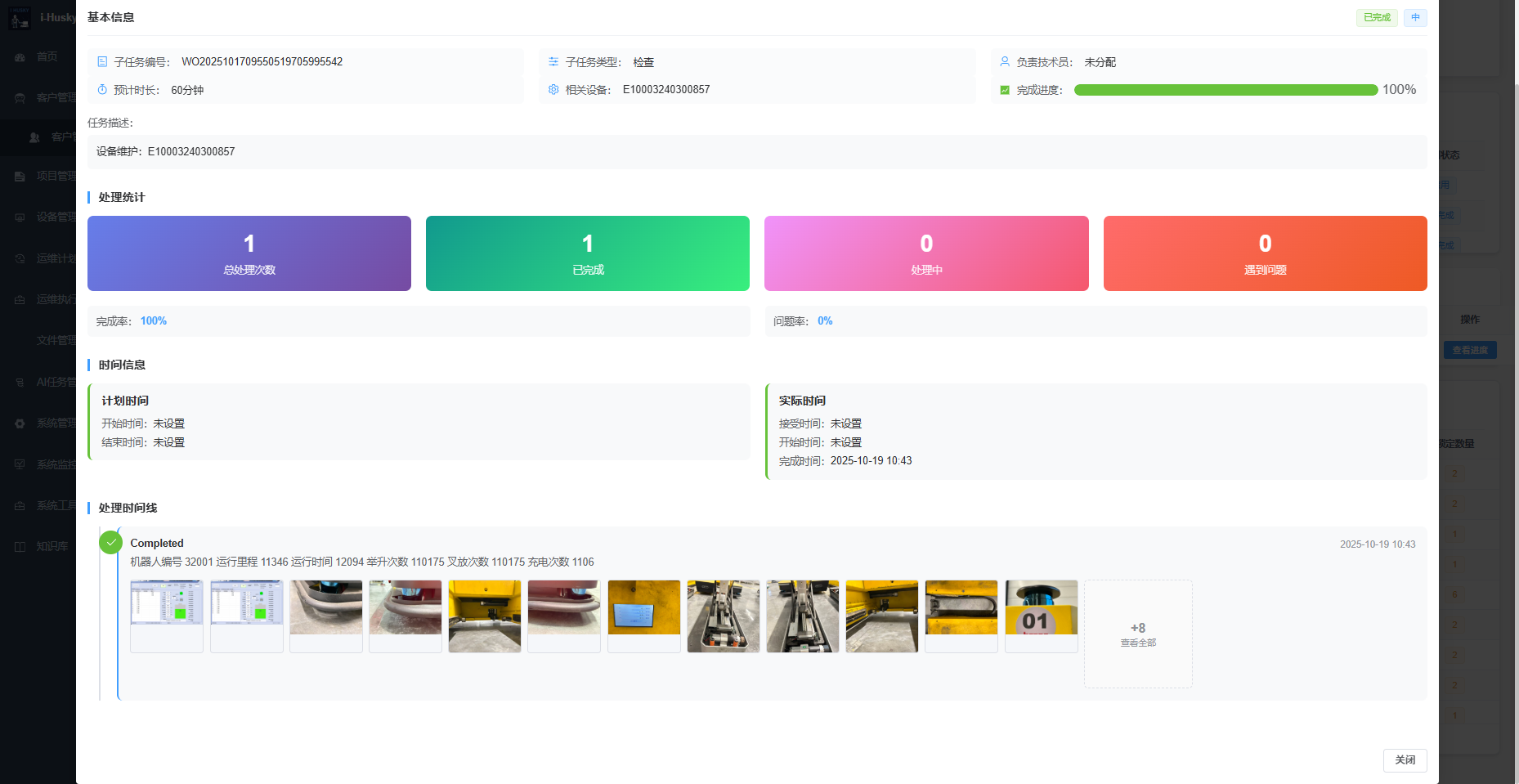The image size is (1519, 784).
Task: Click the sliders icon beside 子任务类型
Action: 553,62
